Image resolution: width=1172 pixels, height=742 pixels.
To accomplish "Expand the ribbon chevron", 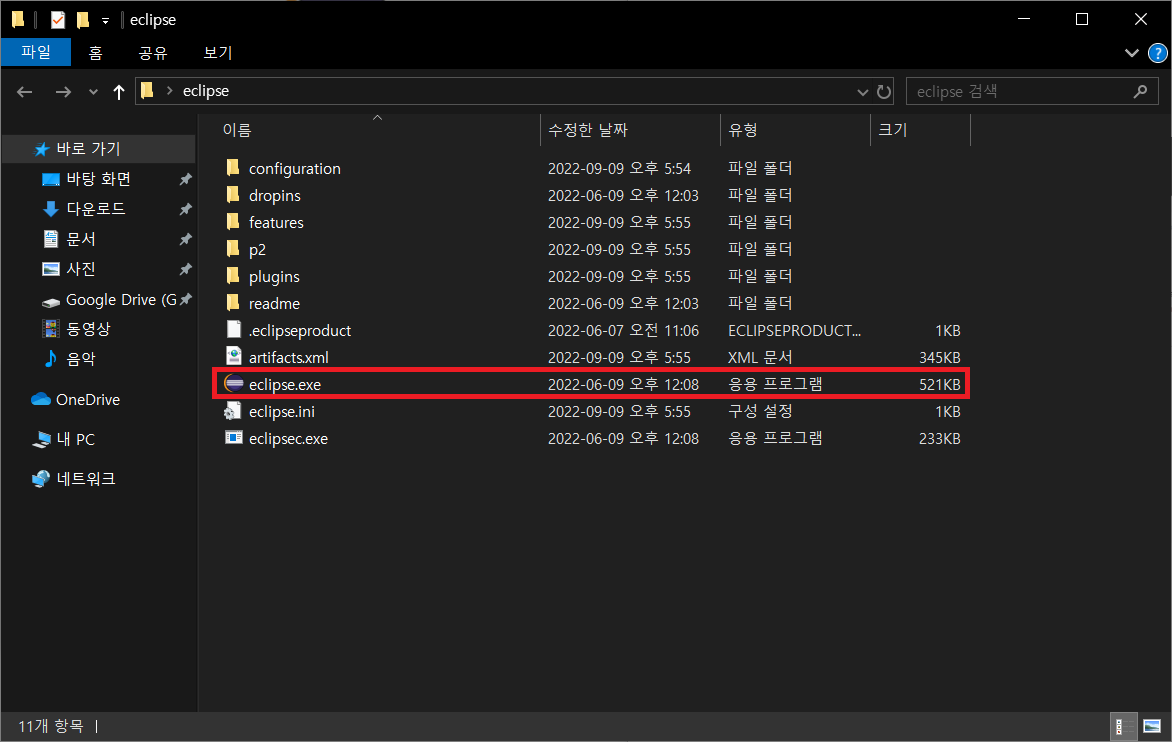I will [x=1132, y=53].
